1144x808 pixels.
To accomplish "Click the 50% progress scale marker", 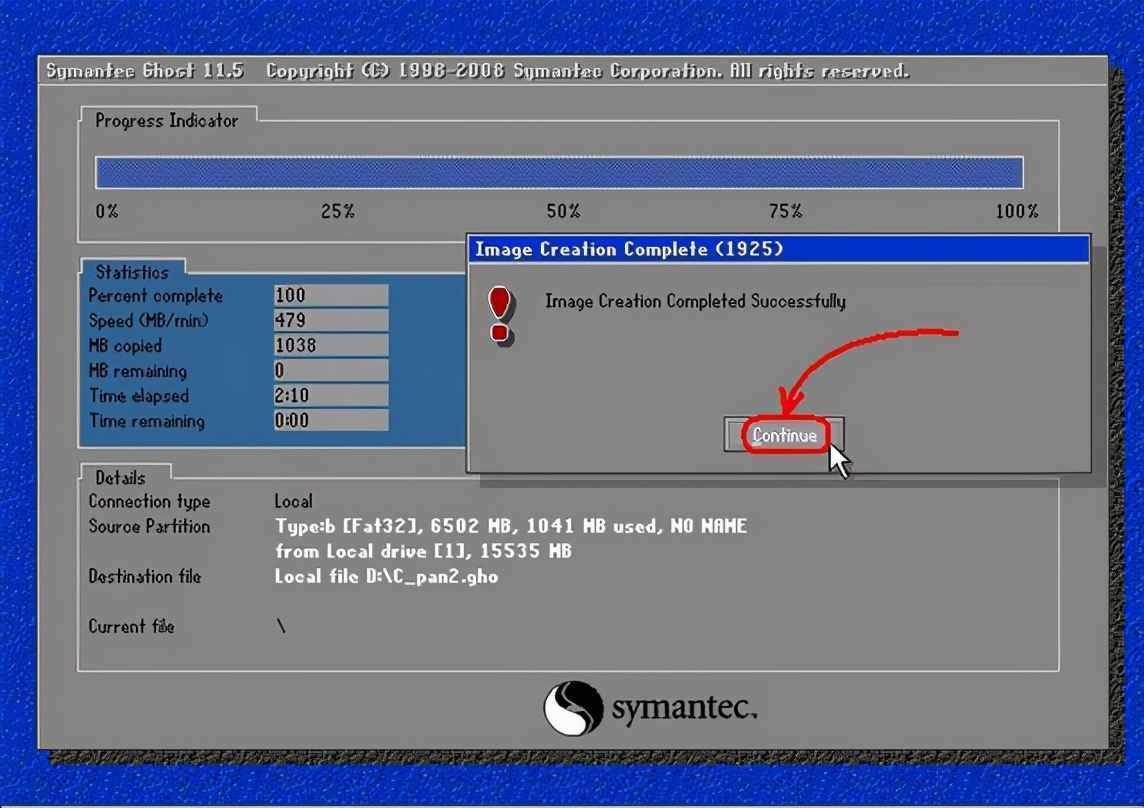I will point(563,211).
